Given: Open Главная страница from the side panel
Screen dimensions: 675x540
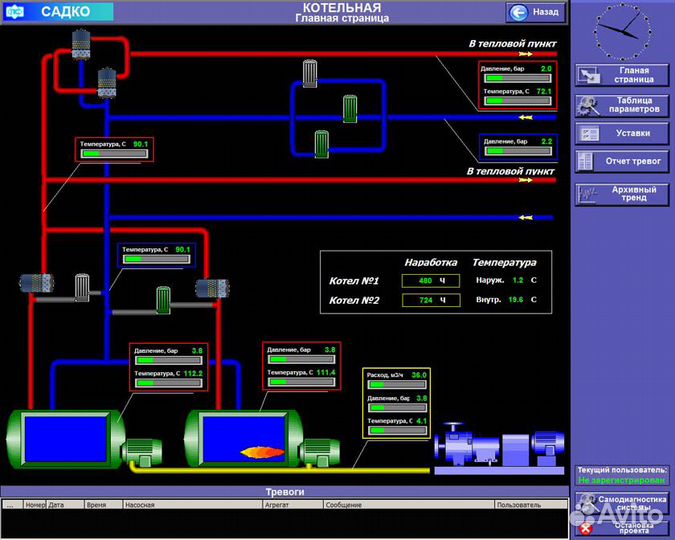Looking at the screenshot, I should (x=620, y=76).
